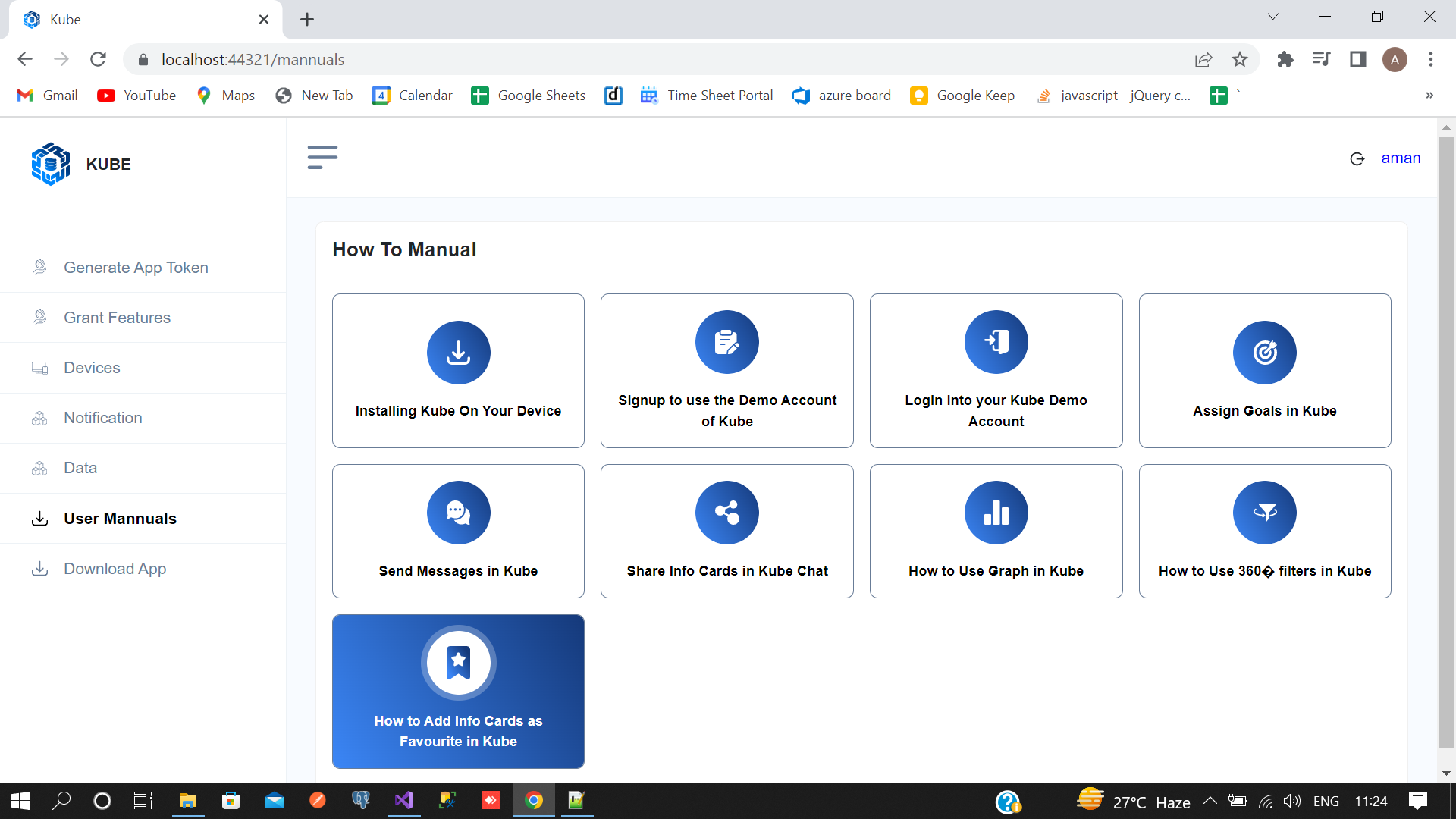1456x819 pixels.
Task: Open Share Info Cards in Kube Chat title
Action: click(727, 571)
